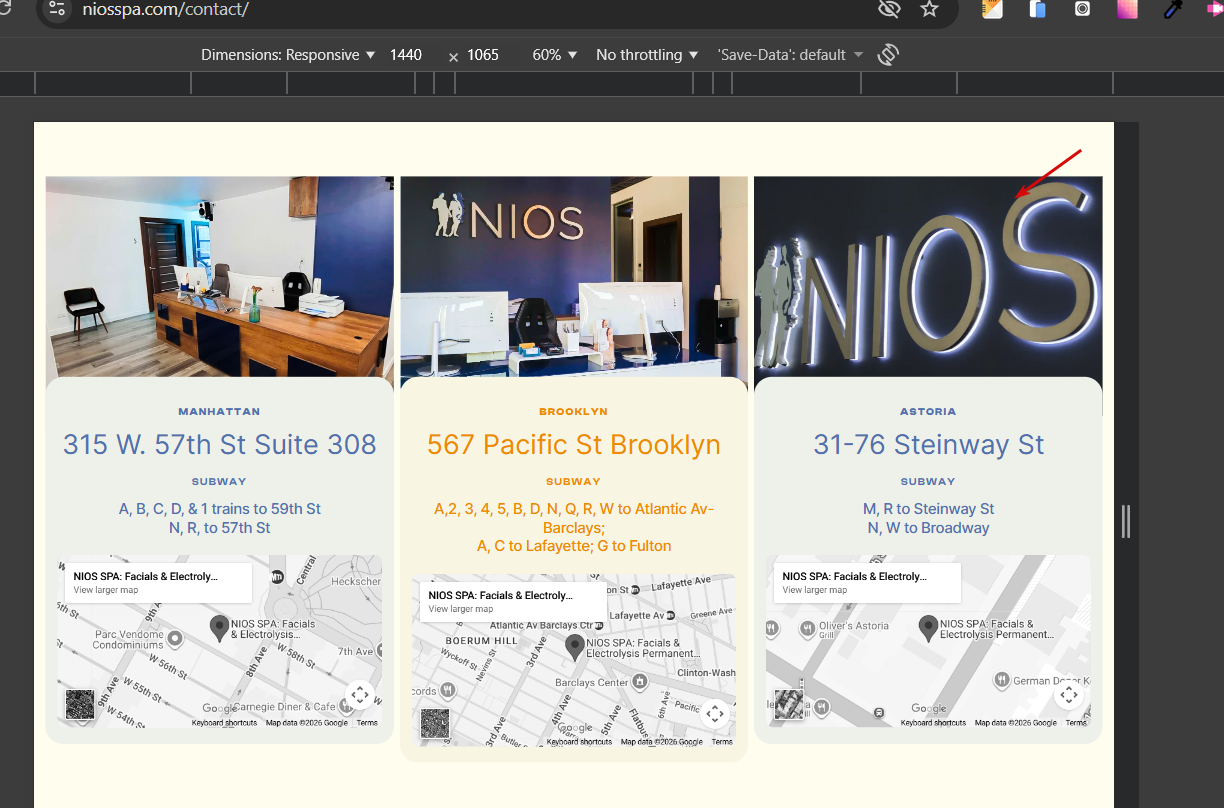Open the orange notepad extension icon

pos(992,9)
